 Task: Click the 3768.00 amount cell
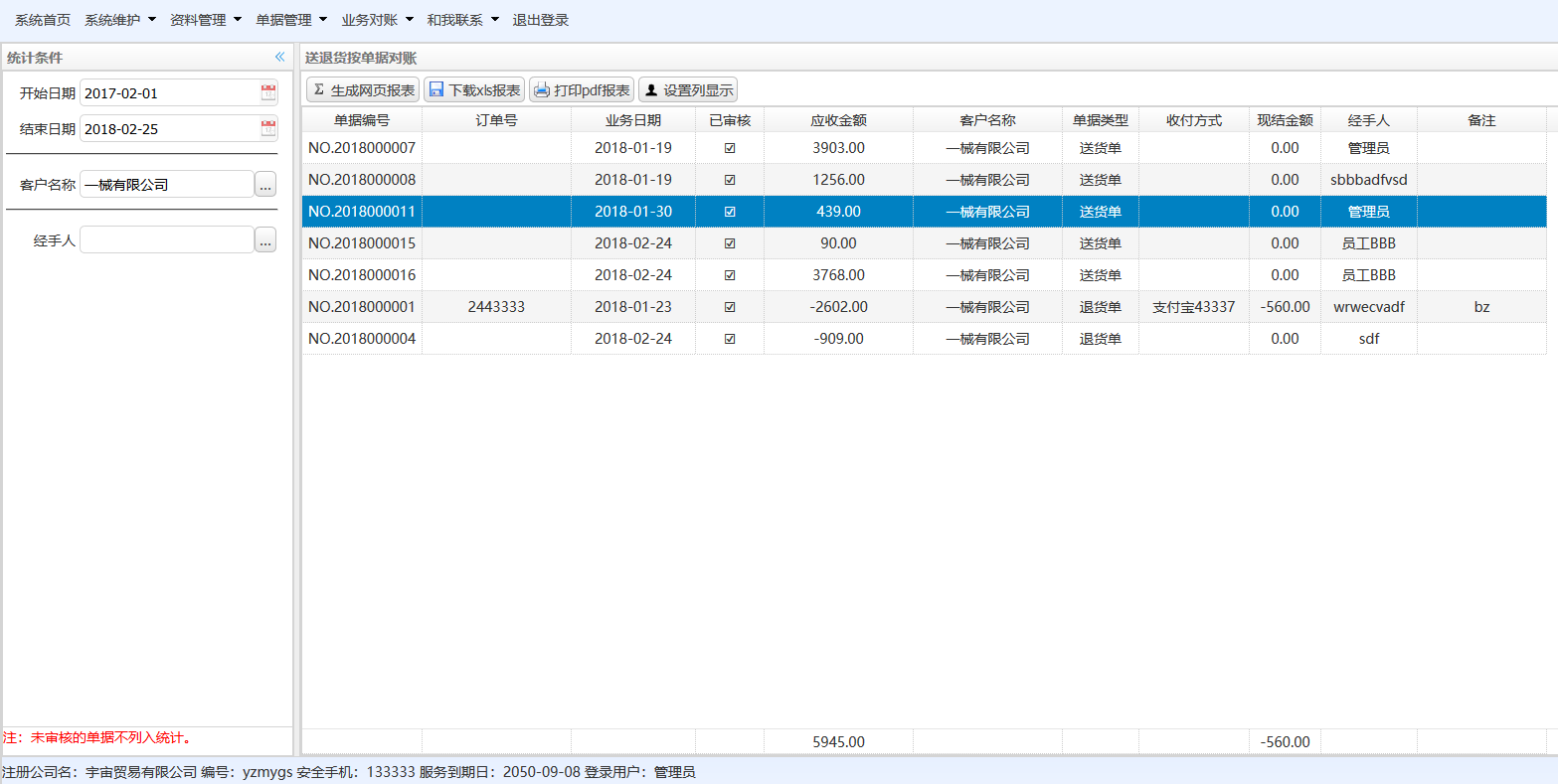[x=838, y=275]
